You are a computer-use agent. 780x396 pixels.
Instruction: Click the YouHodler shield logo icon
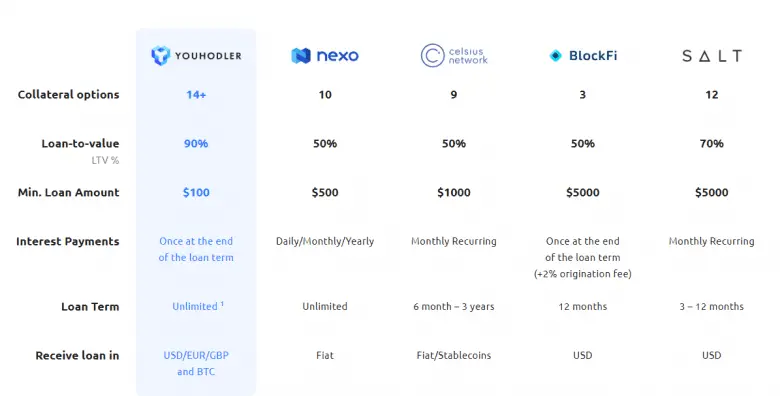click(x=161, y=56)
